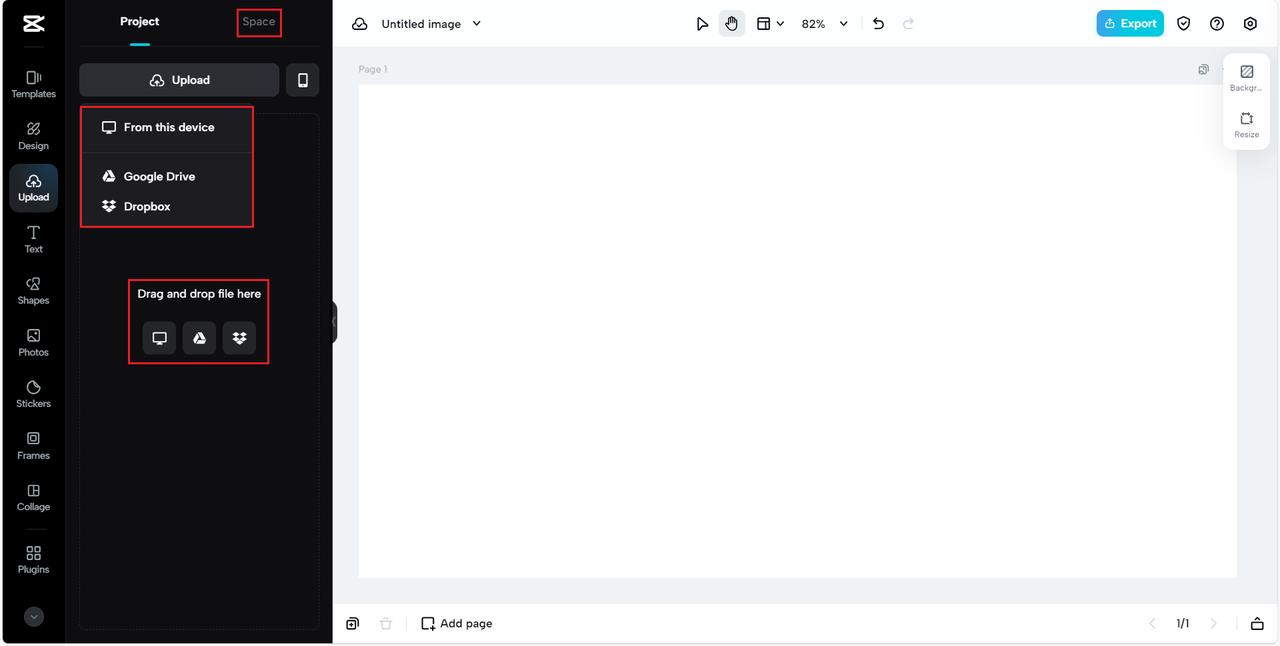
Task: Click Dropbox icon in drag-drop area
Action: click(x=239, y=338)
